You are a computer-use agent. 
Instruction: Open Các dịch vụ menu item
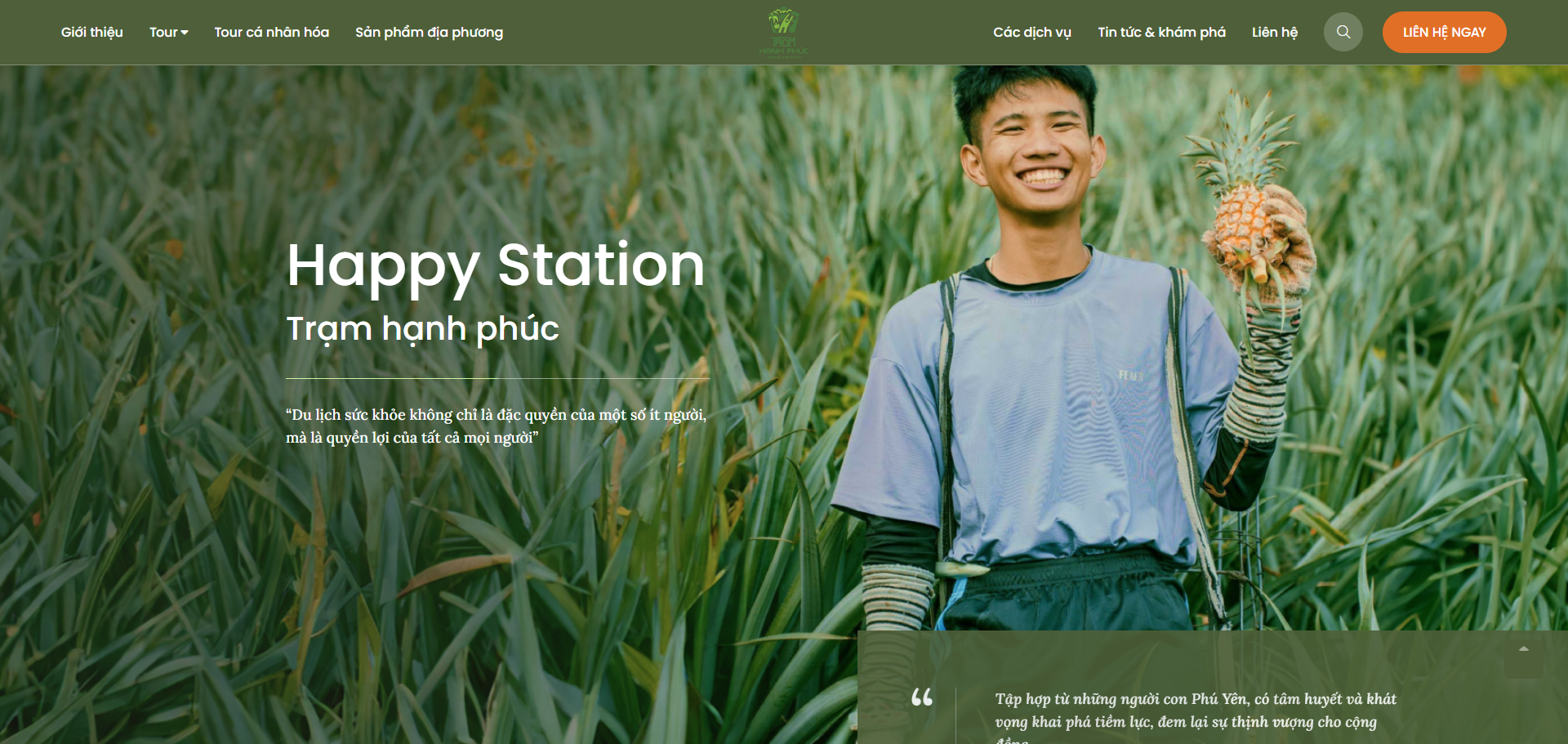1031,33
